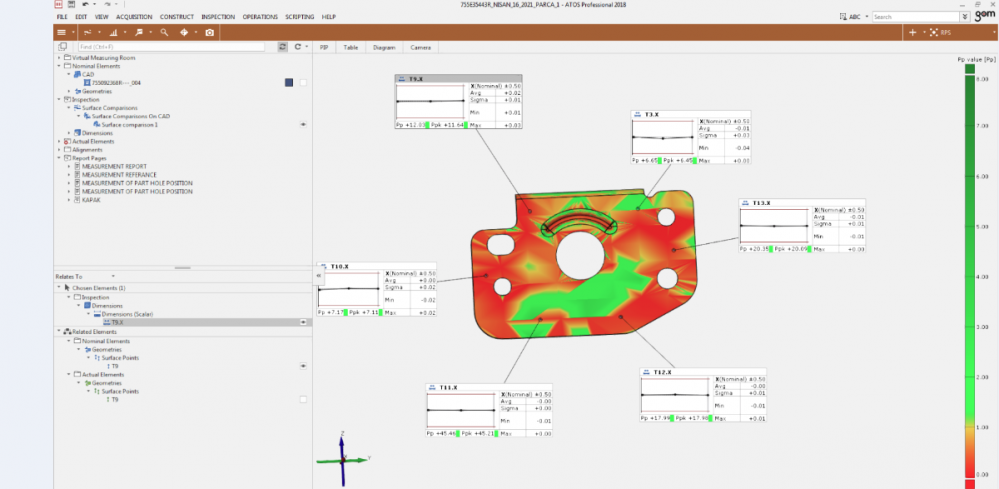The height and width of the screenshot is (489, 999).
Task: Click the flag labels tool icon
Action: 141,32
